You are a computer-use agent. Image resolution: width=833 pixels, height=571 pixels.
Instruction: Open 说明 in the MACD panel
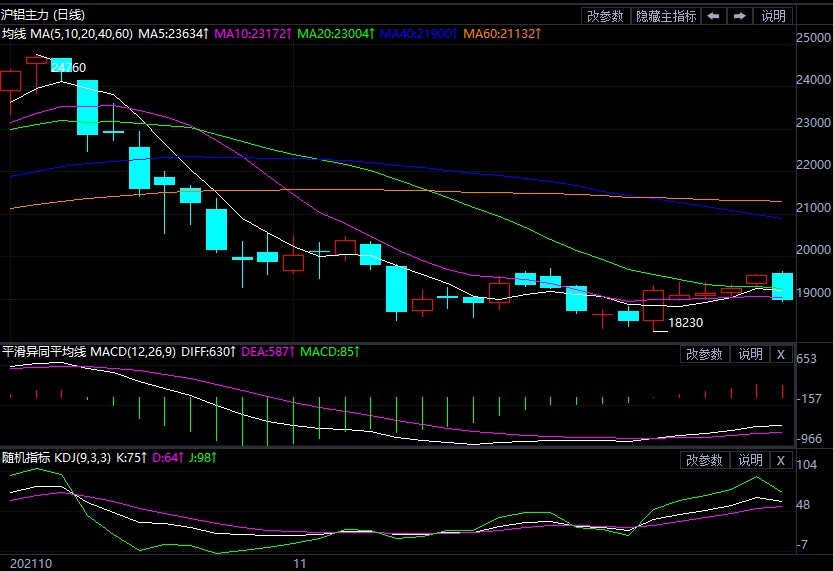[x=750, y=354]
